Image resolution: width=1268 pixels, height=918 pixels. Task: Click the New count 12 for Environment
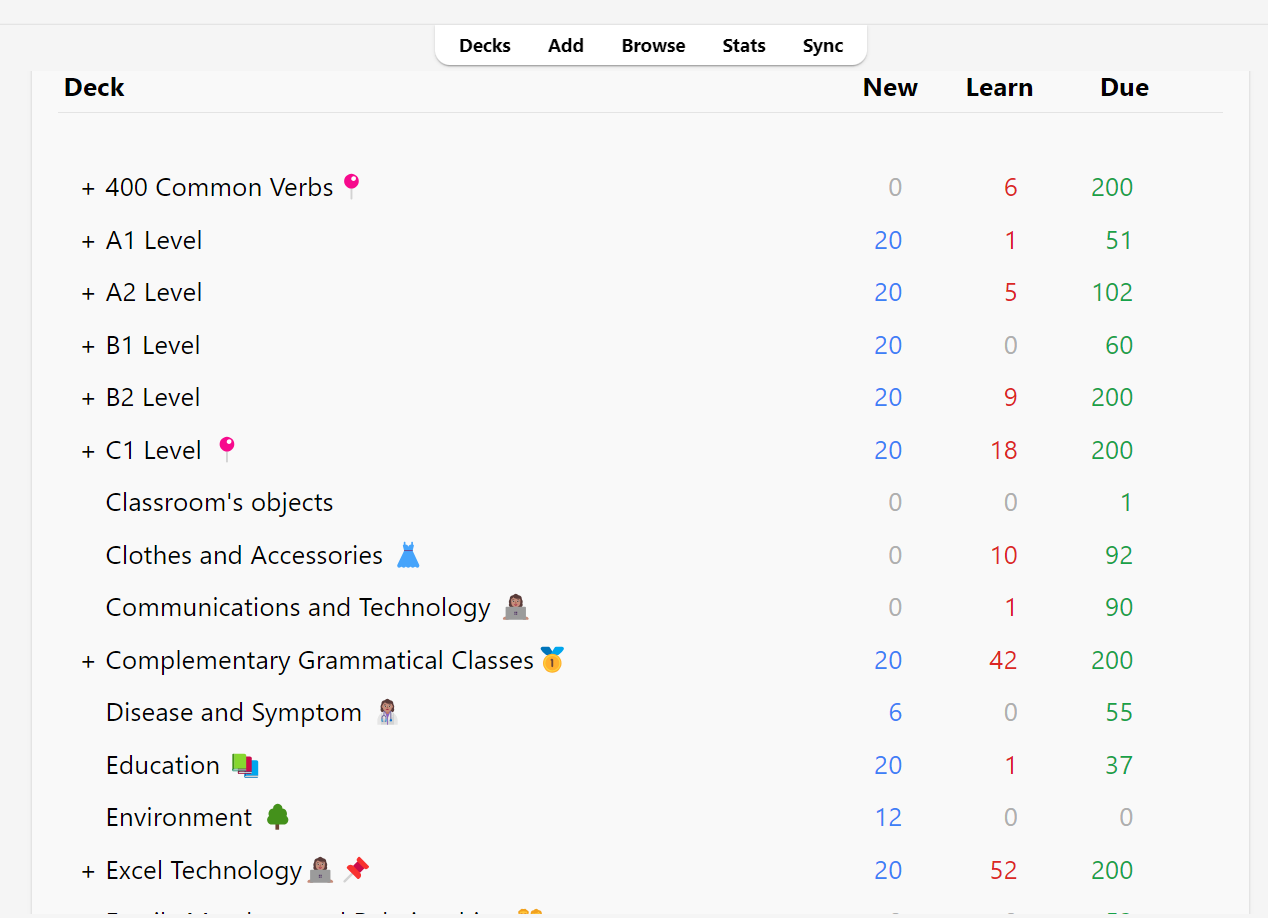[888, 817]
